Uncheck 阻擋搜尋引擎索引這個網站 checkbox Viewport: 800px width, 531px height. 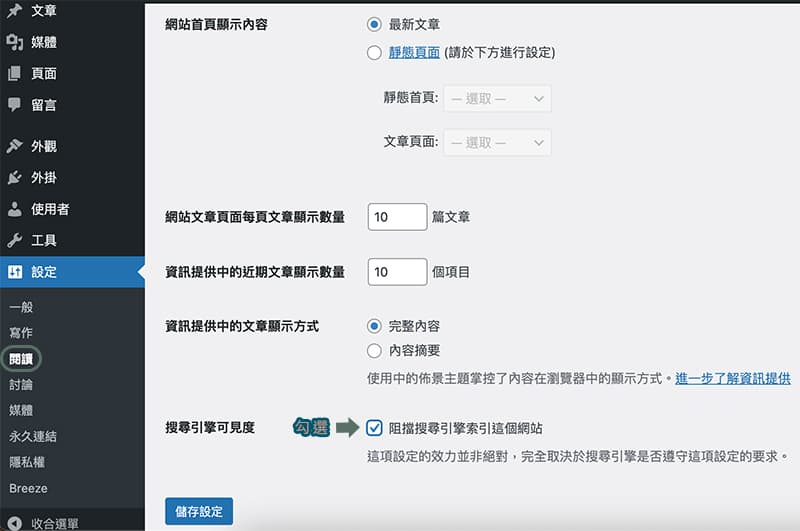(374, 428)
